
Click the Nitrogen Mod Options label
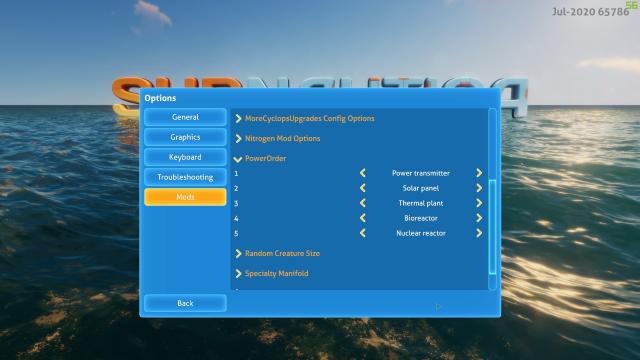pos(282,139)
